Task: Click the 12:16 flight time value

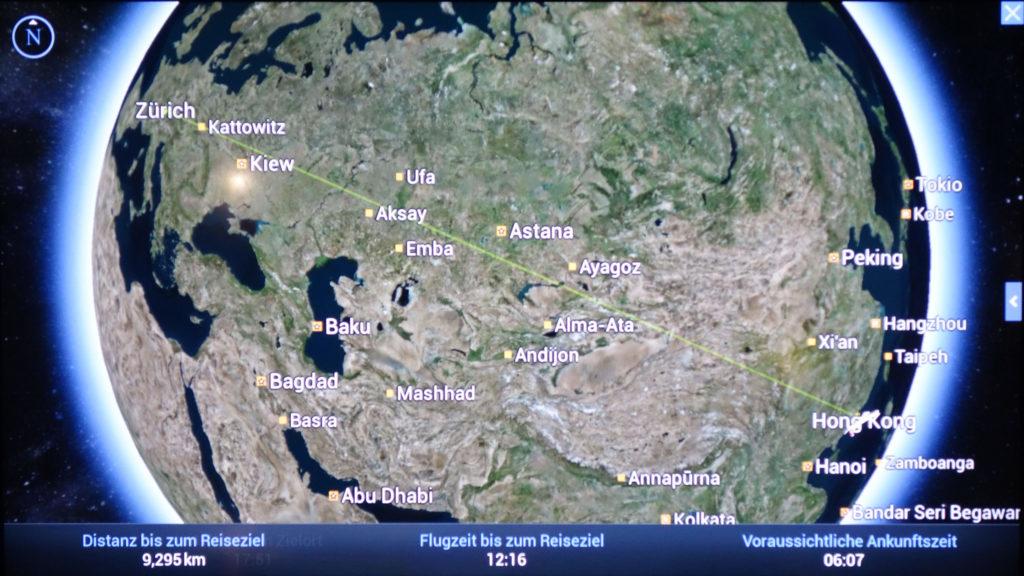Action: [x=506, y=560]
